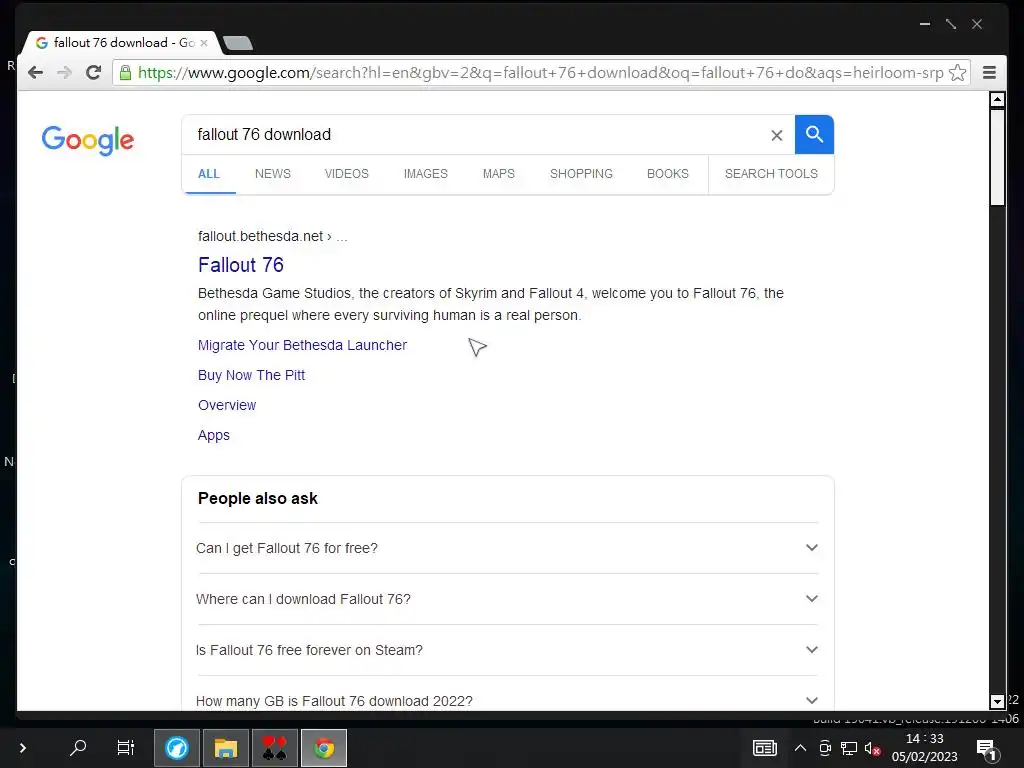Screen dimensions: 1024x768
Task: Click the muted speaker volume icon
Action: point(872,748)
